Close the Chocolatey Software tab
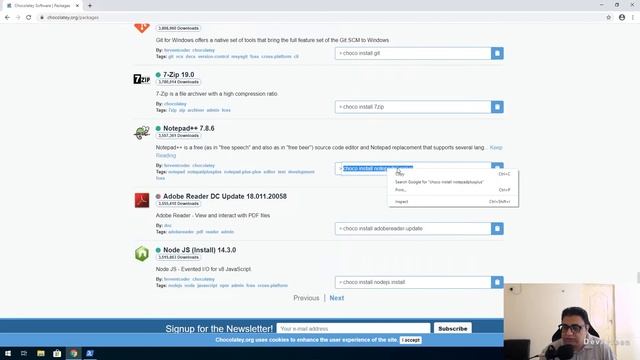 tap(77, 6)
